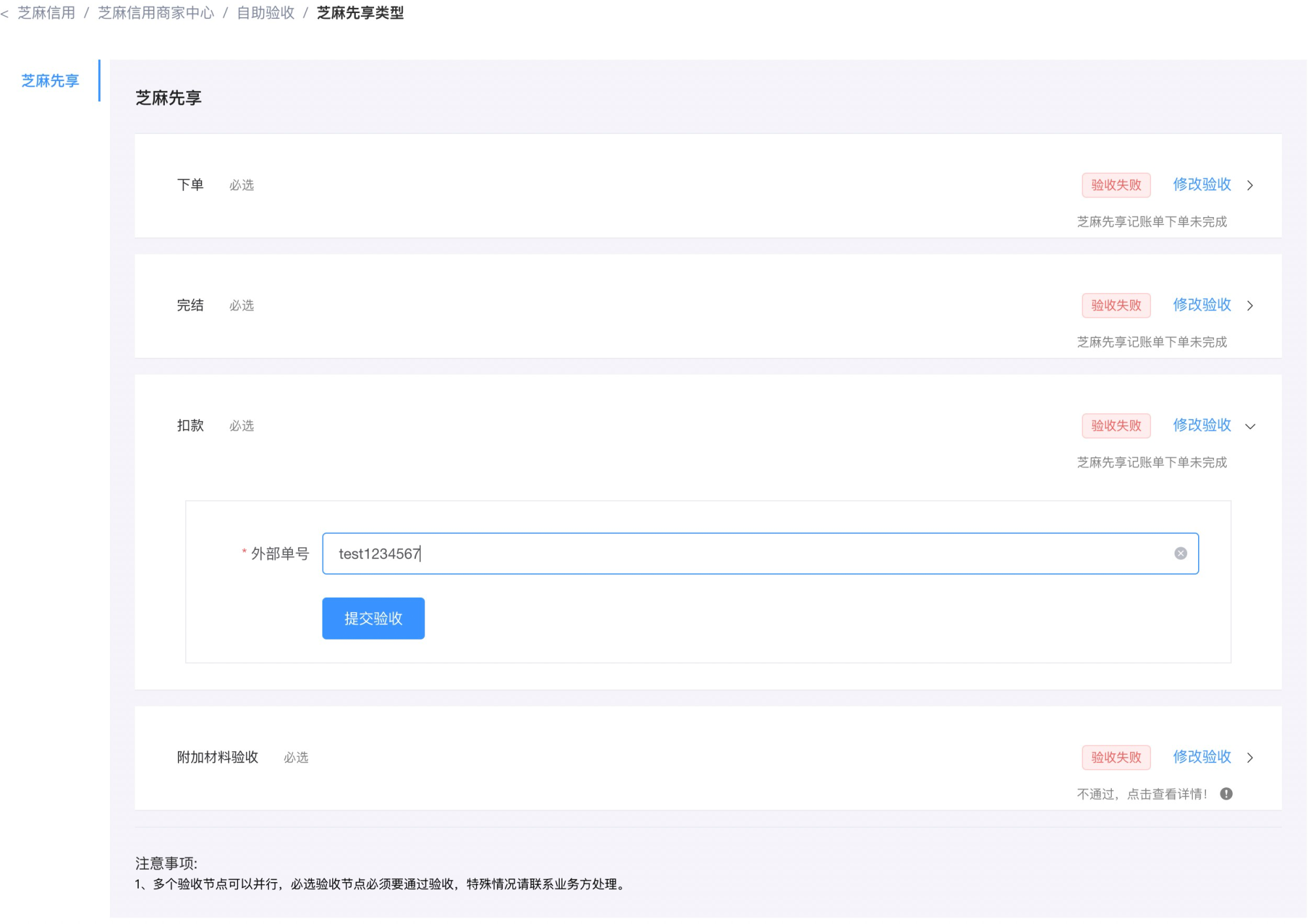Click 验收失败 tag in 下单 row
The image size is (1308, 924).
(x=1116, y=185)
